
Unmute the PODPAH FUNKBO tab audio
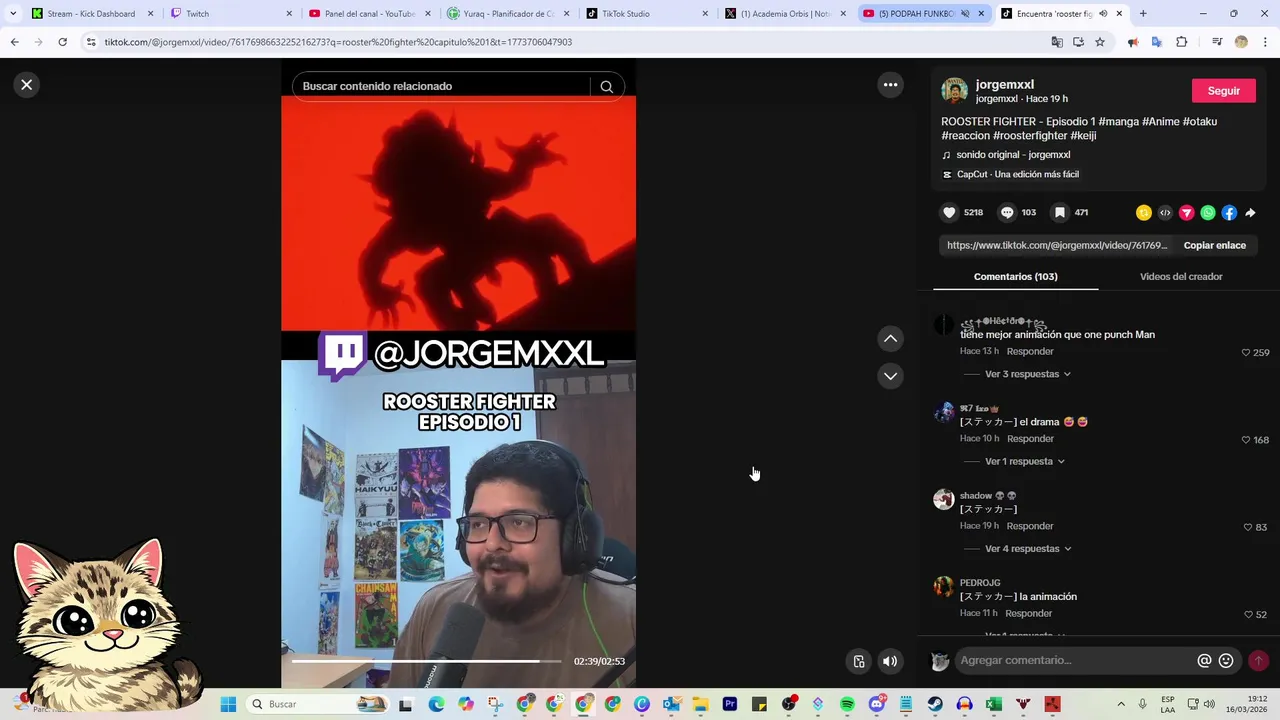click(966, 14)
